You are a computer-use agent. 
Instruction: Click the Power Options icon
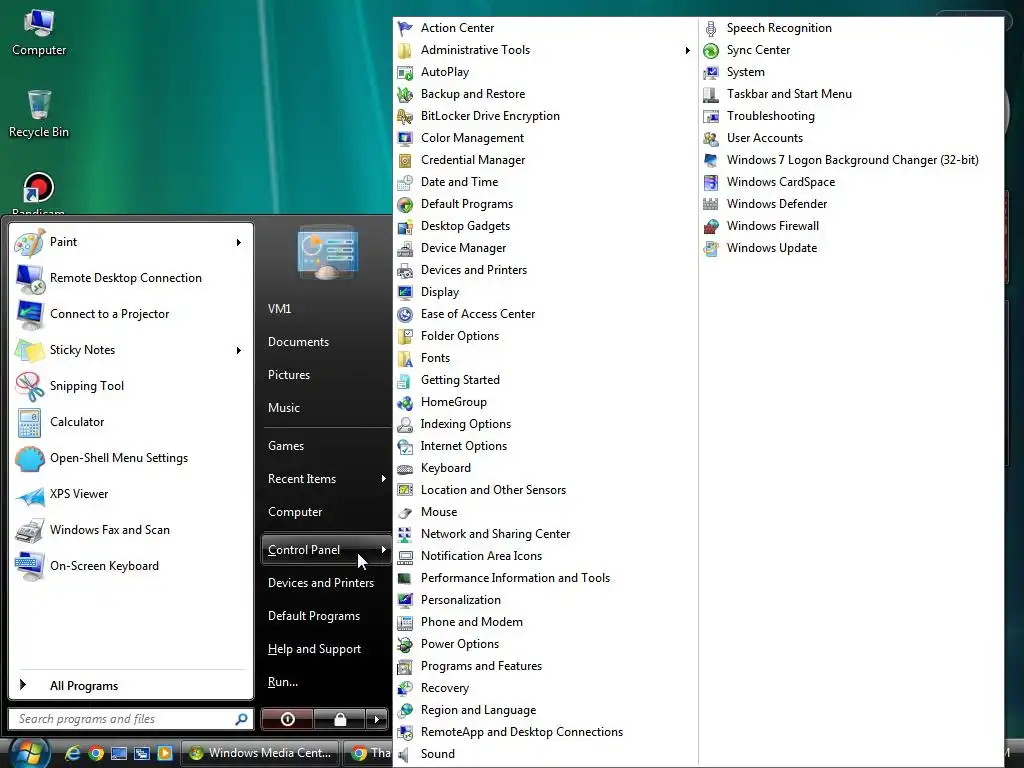coord(405,644)
